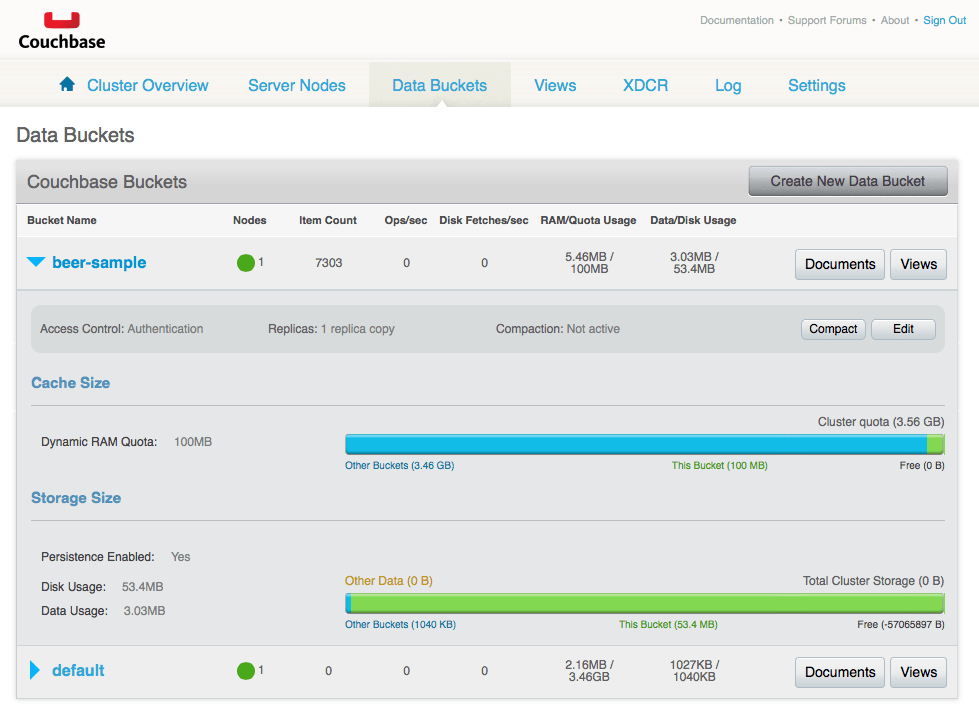Select the Data Buckets tab
Screen dimensions: 979x710
(x=440, y=86)
